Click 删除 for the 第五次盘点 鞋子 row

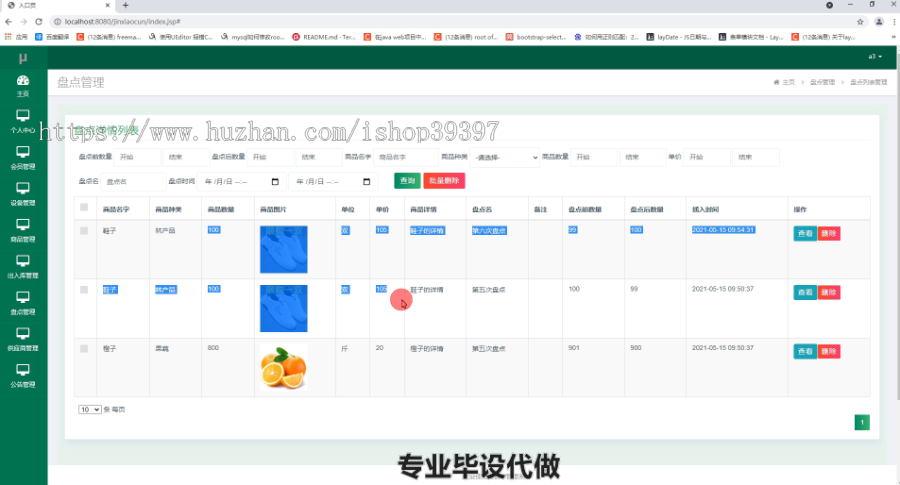pyautogui.click(x=829, y=293)
